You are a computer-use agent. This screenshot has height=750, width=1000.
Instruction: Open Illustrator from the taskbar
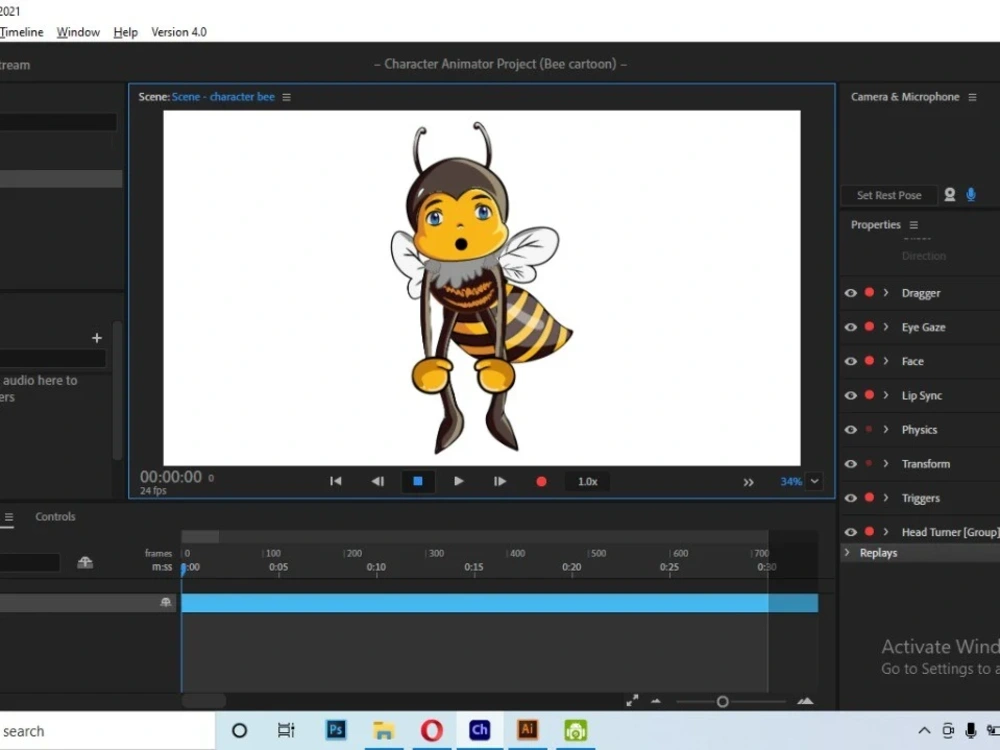pos(527,730)
